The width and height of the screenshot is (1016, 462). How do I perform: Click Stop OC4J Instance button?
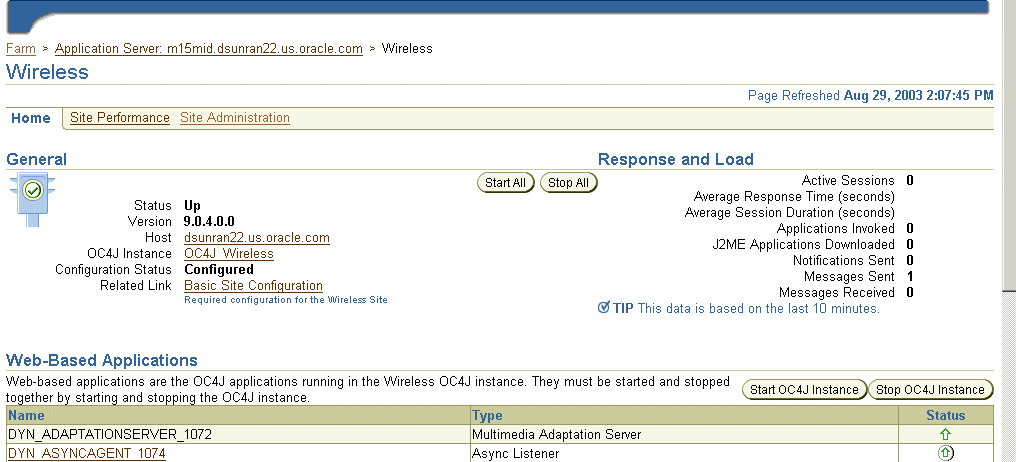pos(930,389)
